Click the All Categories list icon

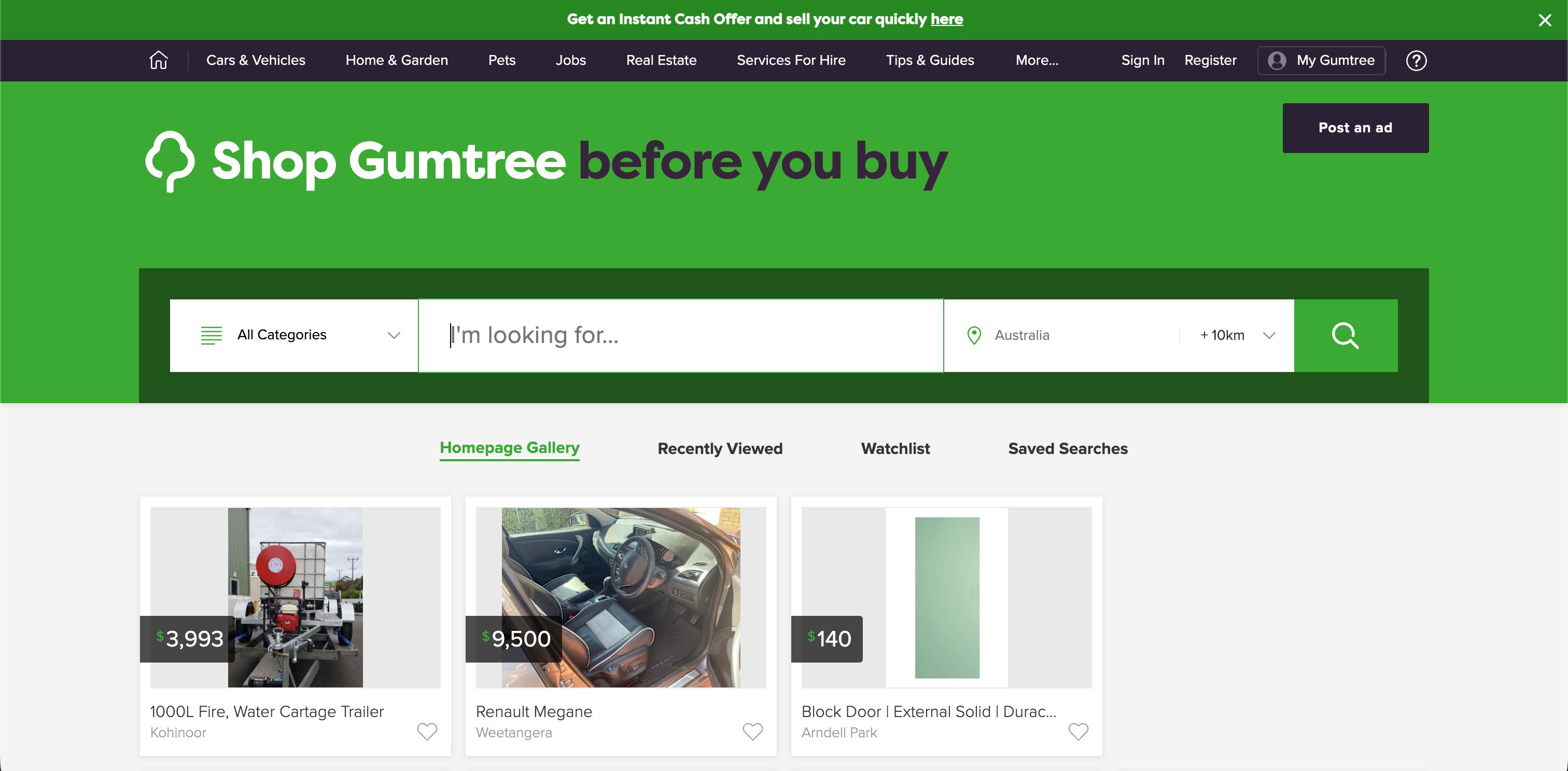coord(211,335)
